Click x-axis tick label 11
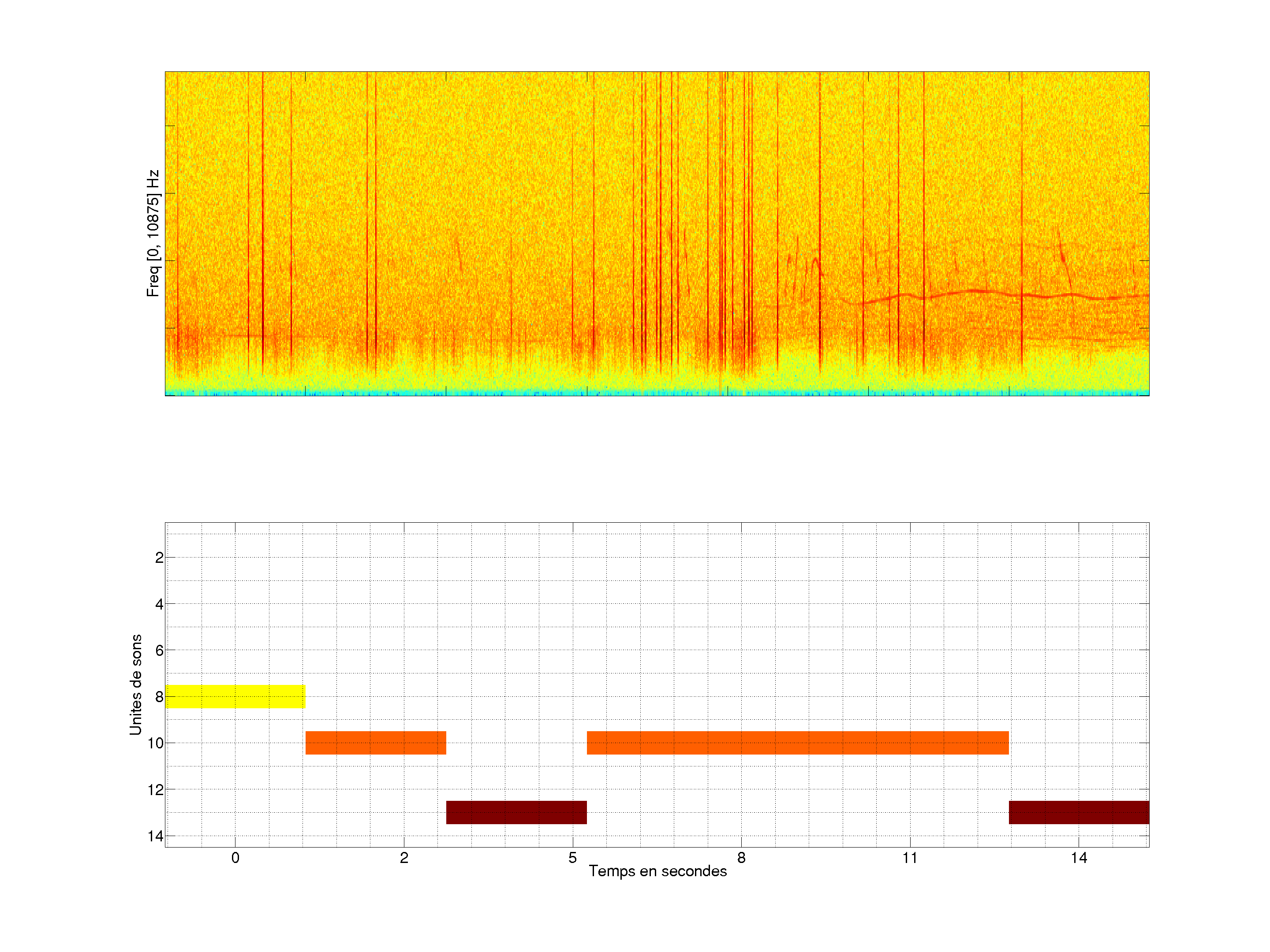Viewport: 1270px width, 952px height. (x=909, y=858)
